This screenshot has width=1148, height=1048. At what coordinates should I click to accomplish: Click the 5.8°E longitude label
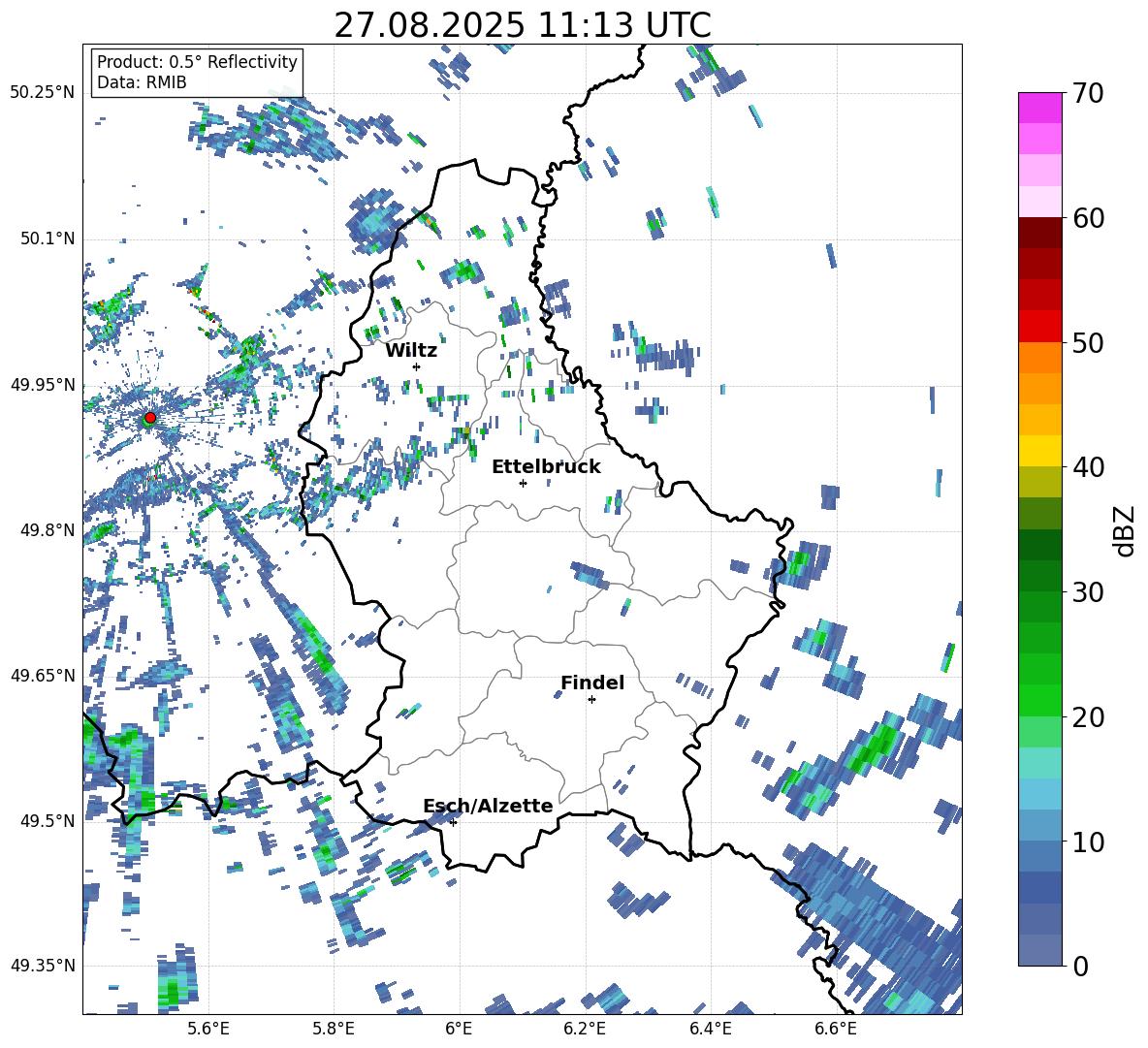[334, 1029]
